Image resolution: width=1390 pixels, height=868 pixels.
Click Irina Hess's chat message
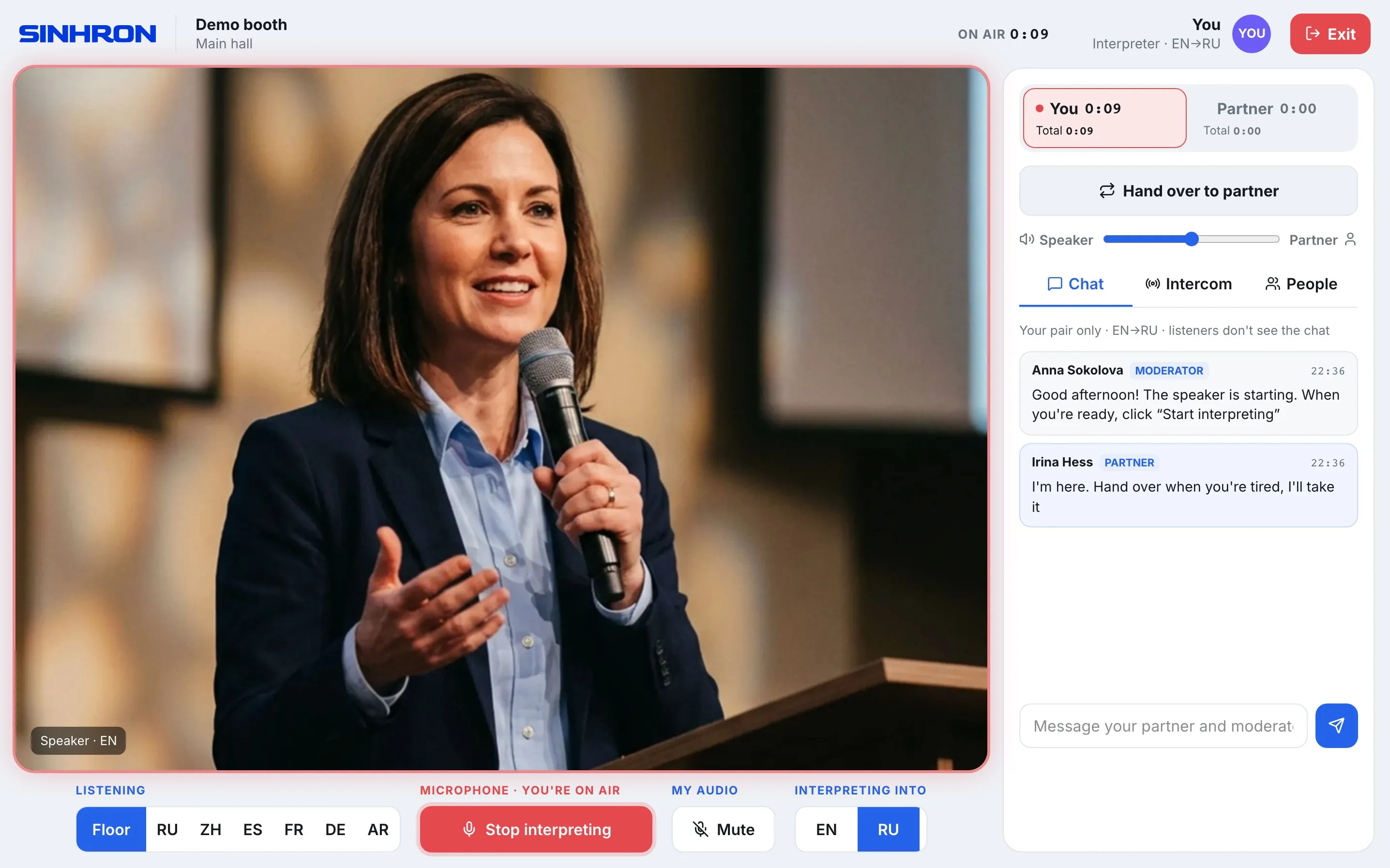coord(1188,485)
